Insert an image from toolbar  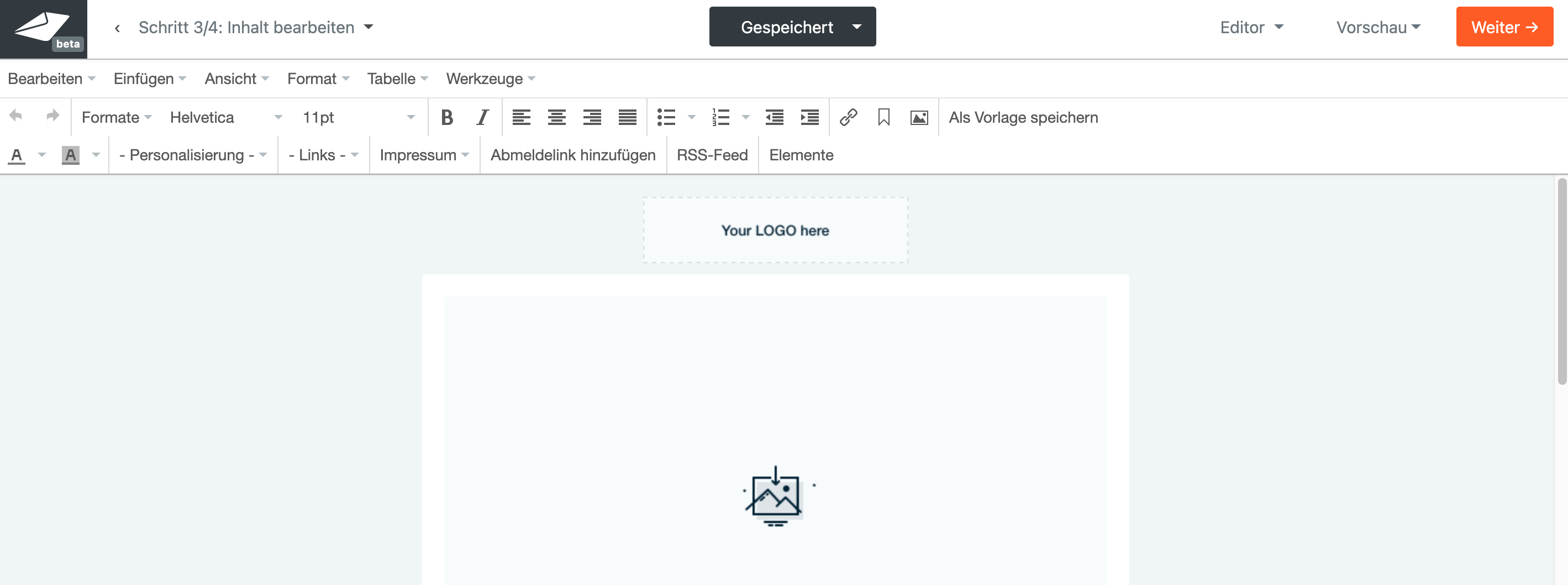click(919, 117)
